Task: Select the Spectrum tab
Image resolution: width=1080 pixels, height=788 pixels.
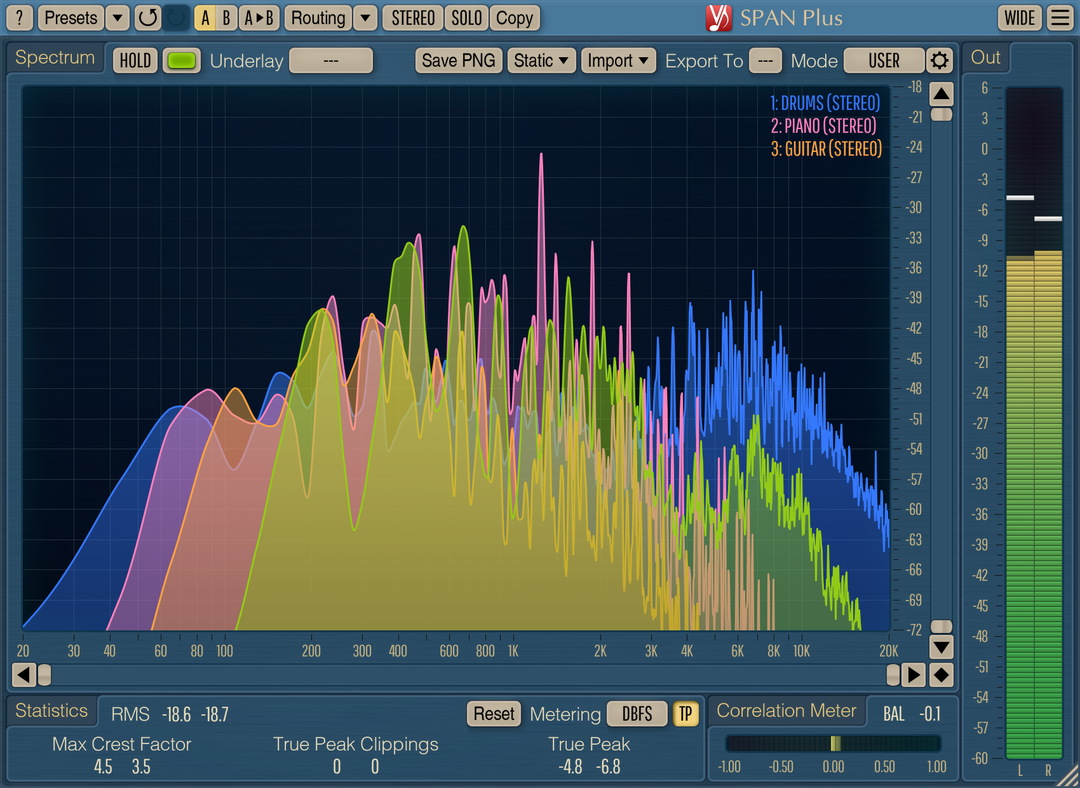Action: (55, 58)
